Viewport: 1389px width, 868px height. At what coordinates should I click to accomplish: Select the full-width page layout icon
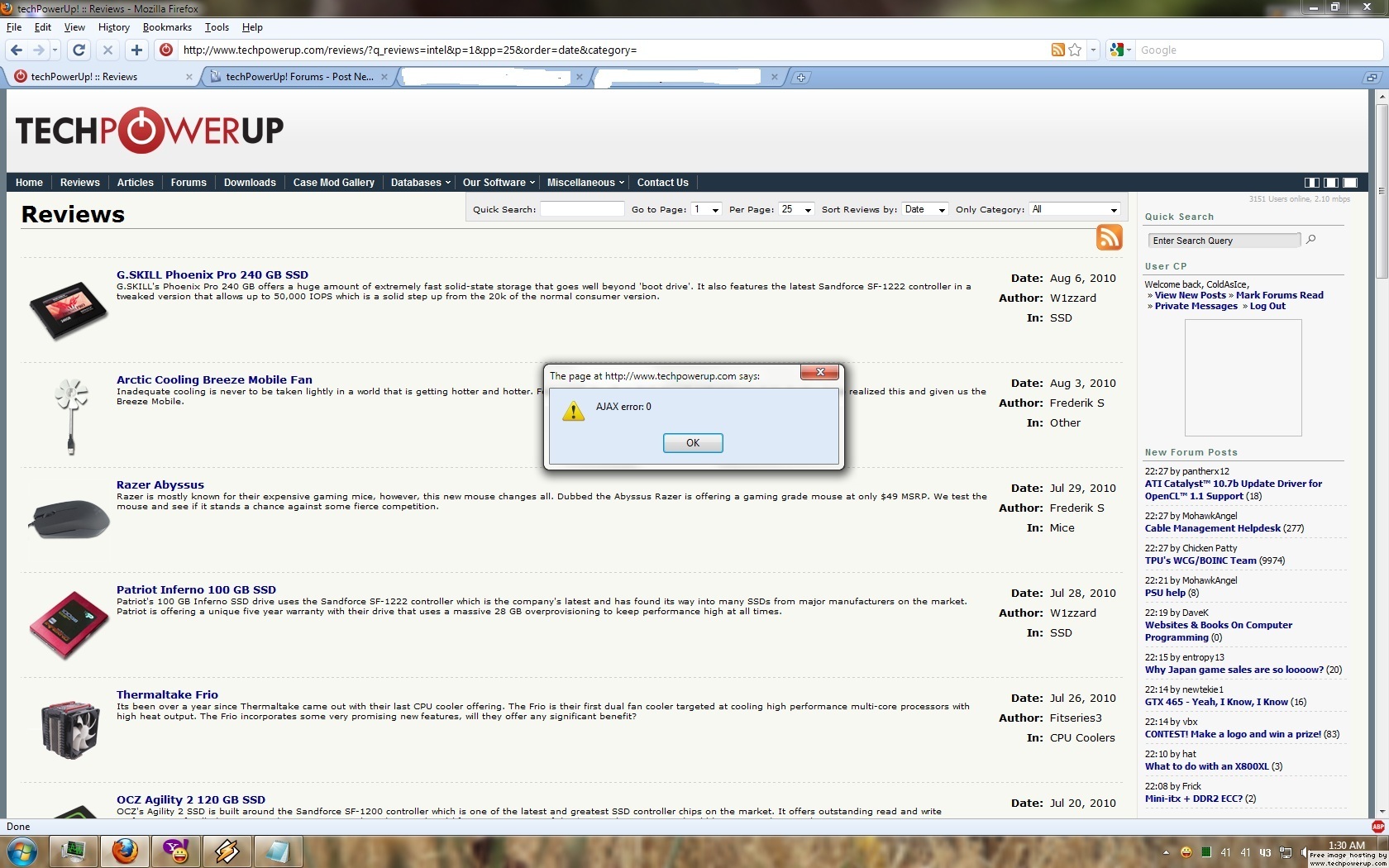point(1350,183)
